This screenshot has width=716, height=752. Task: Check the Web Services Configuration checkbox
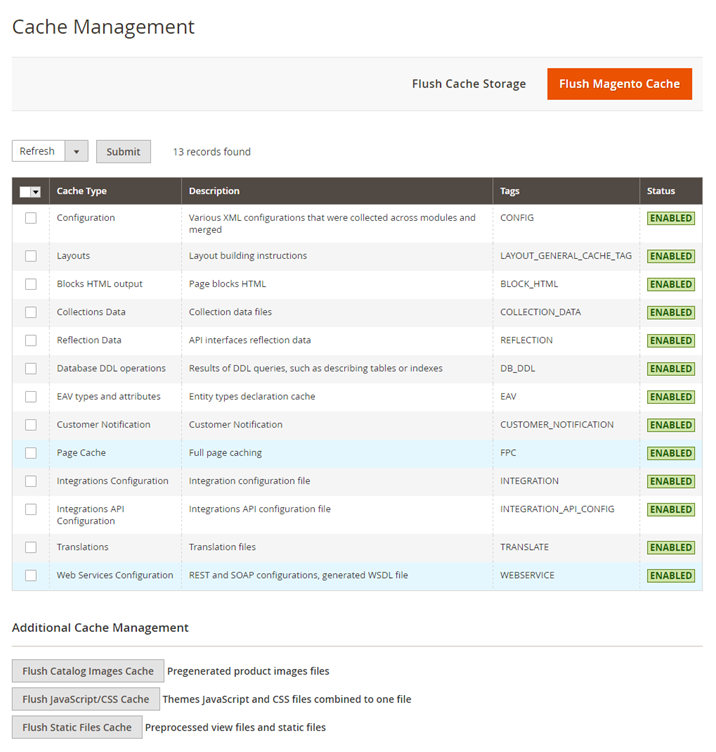coord(31,575)
